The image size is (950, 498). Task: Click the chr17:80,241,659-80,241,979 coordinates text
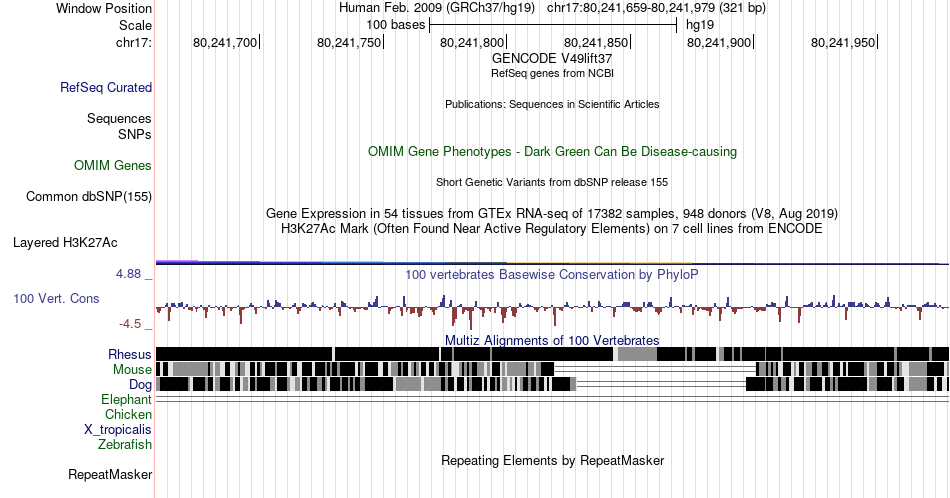coord(656,8)
